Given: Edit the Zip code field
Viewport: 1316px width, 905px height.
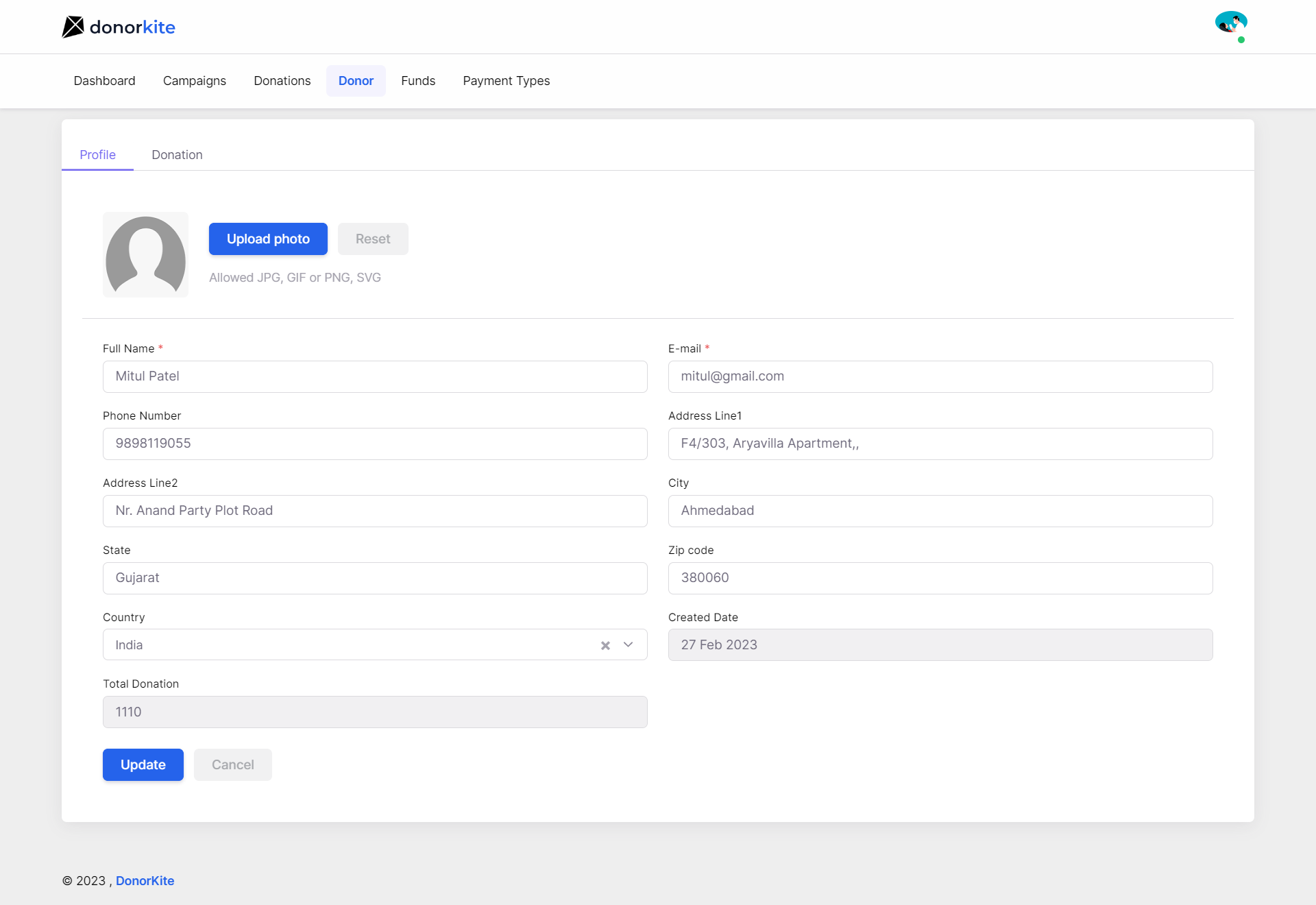Looking at the screenshot, I should (940, 578).
